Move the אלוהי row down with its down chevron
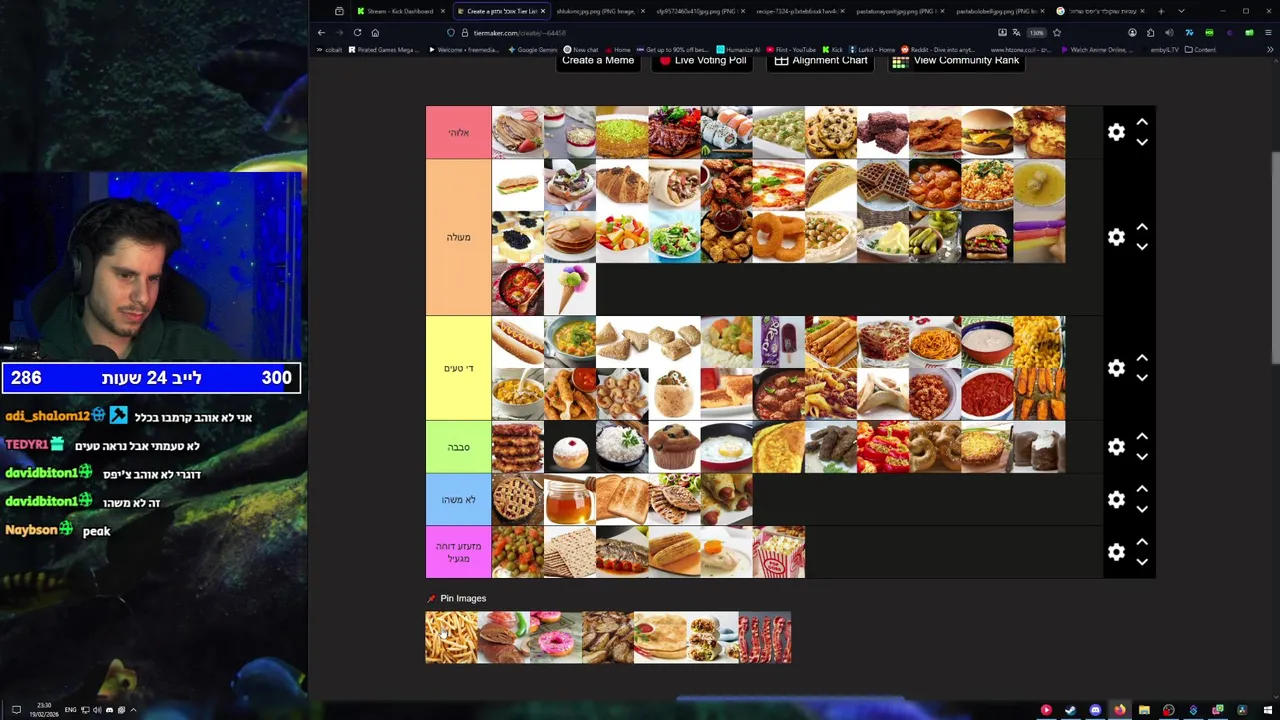This screenshot has height=720, width=1280. click(1142, 142)
